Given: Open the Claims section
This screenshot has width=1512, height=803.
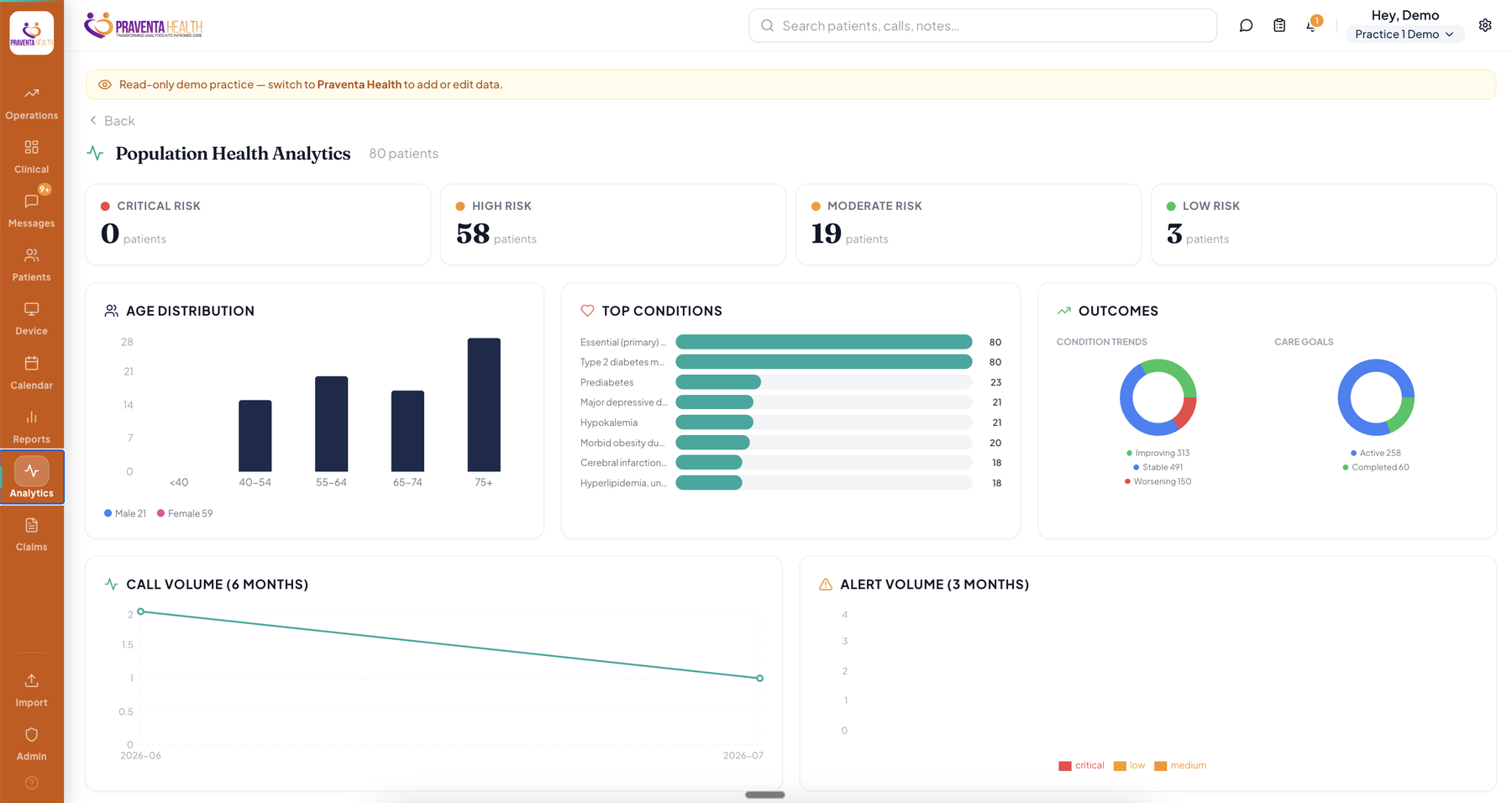Looking at the screenshot, I should pos(31,535).
